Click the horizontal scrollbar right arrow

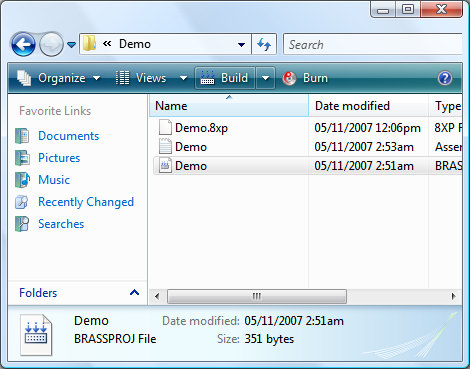(453, 296)
